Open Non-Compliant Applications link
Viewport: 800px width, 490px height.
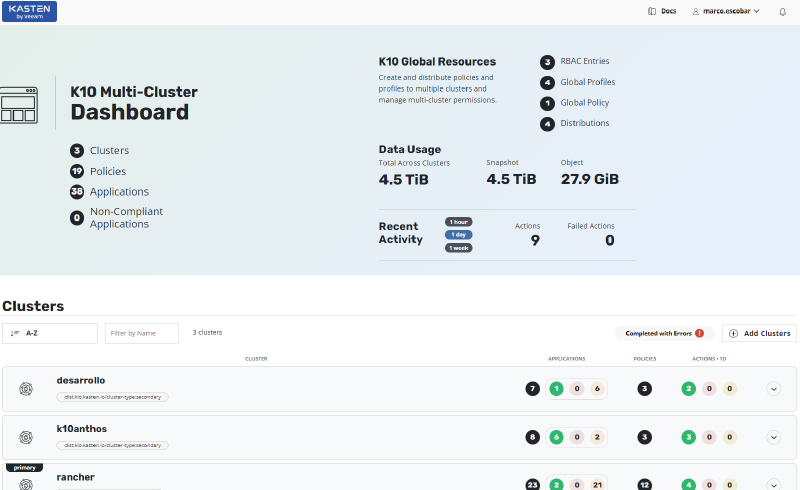pyautogui.click(x=126, y=218)
